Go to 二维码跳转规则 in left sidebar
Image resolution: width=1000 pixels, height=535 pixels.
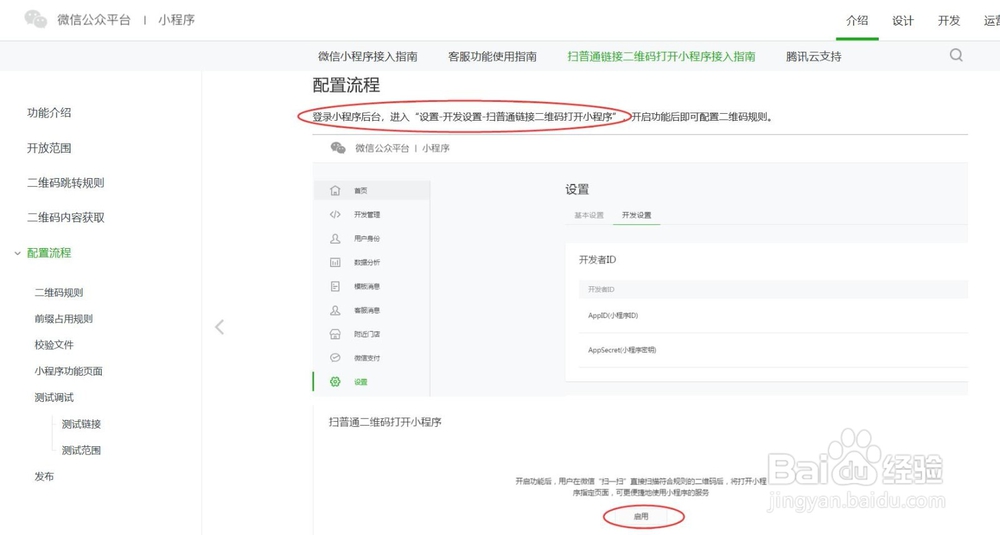click(66, 182)
